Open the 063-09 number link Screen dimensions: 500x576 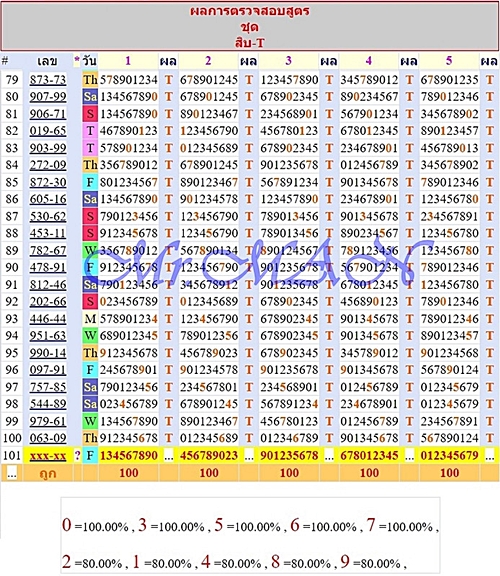click(x=48, y=438)
